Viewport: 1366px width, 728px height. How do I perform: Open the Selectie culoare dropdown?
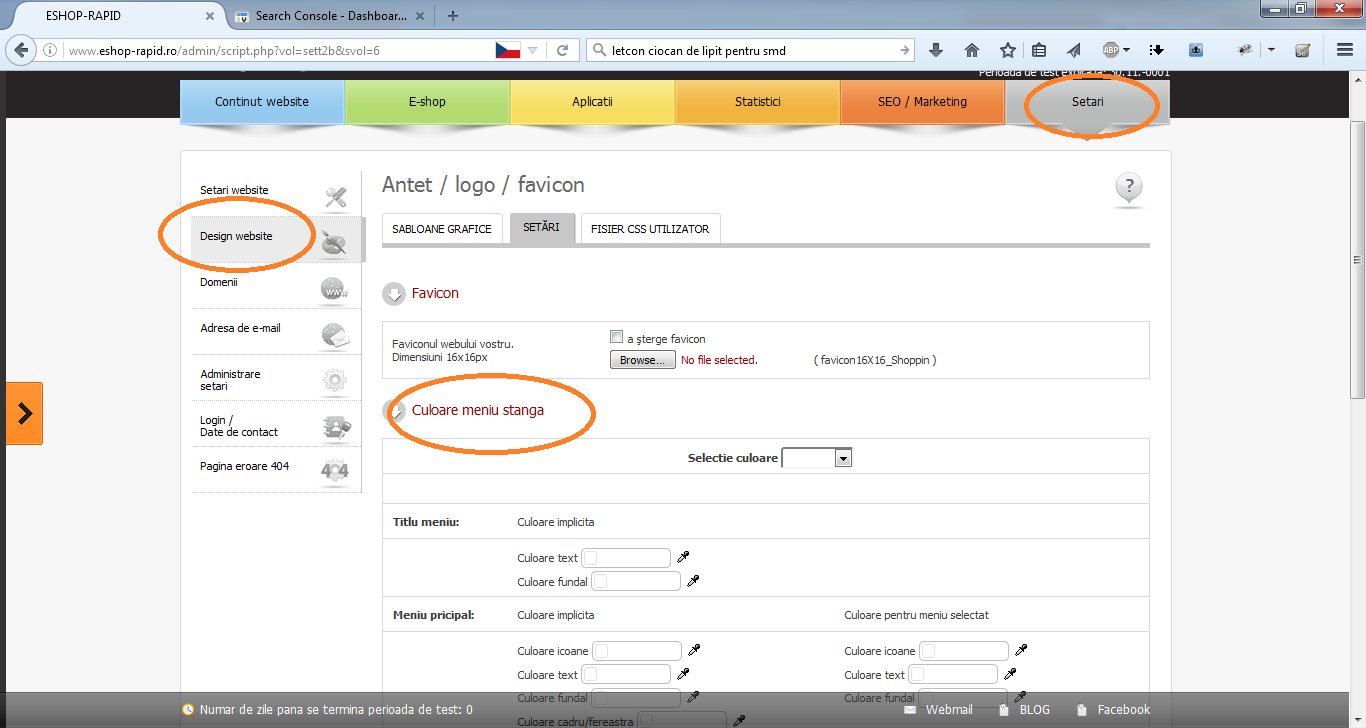[817, 458]
